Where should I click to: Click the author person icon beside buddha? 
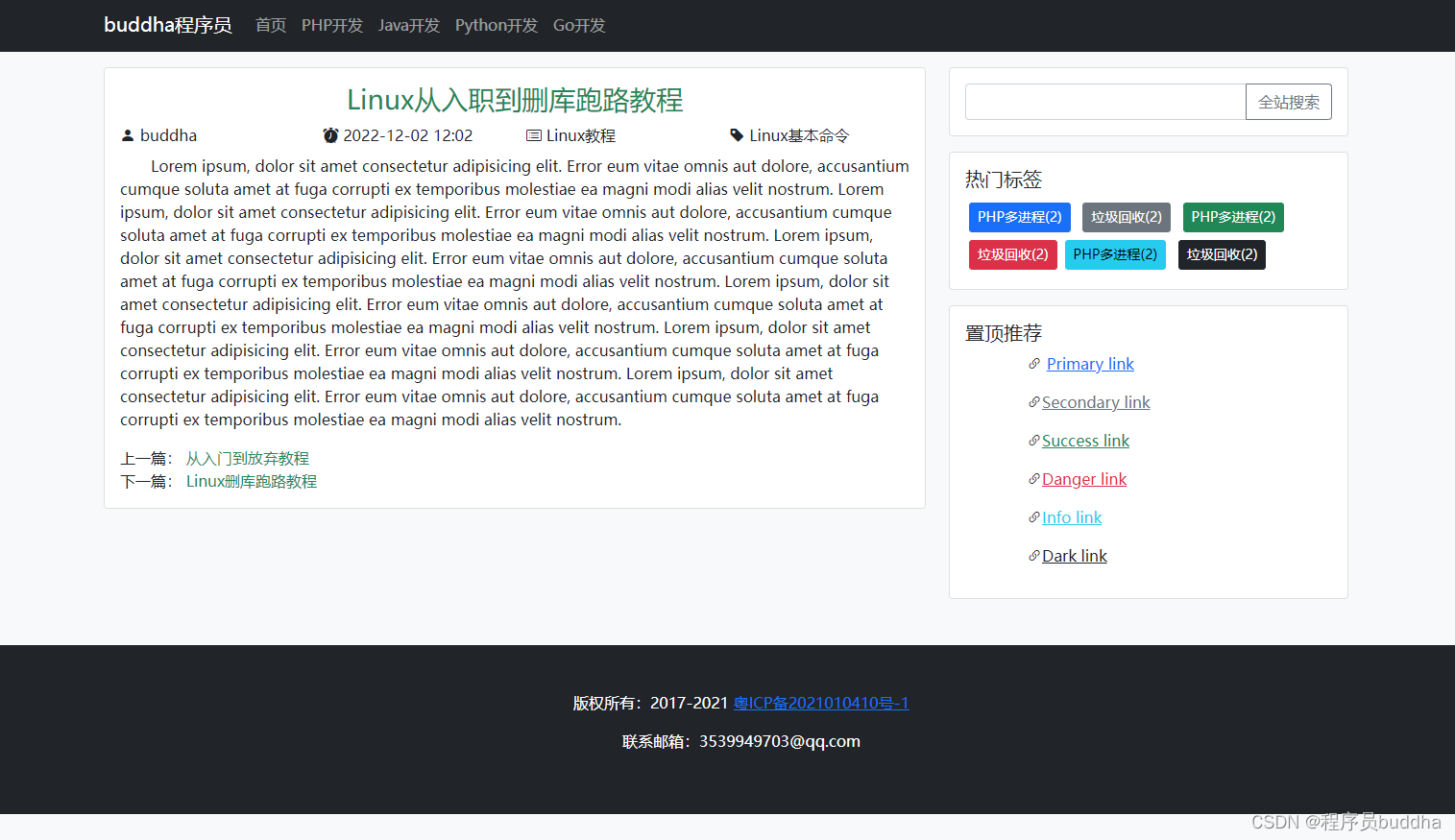click(128, 135)
